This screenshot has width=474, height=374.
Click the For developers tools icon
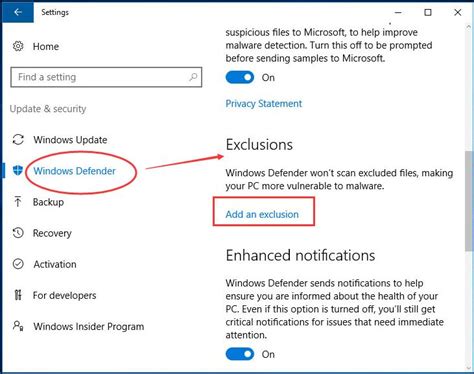(x=18, y=295)
